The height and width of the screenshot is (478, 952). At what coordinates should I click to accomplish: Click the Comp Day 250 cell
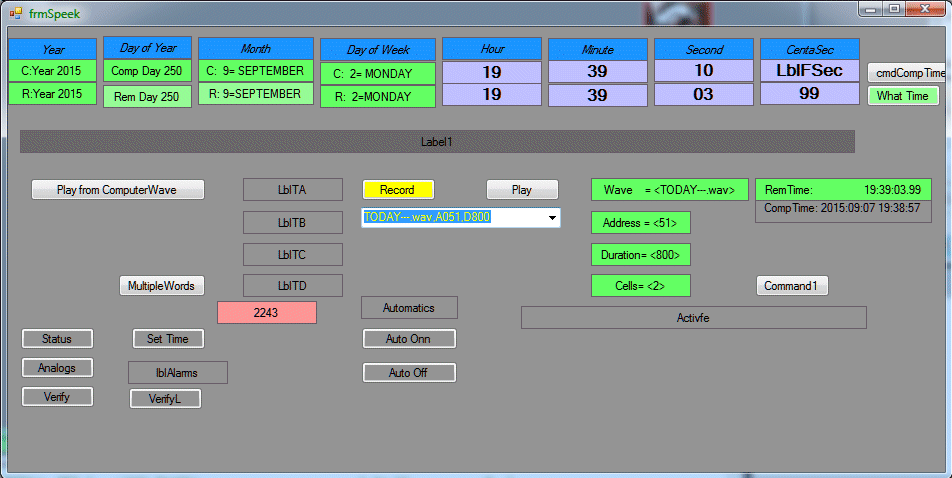[148, 70]
